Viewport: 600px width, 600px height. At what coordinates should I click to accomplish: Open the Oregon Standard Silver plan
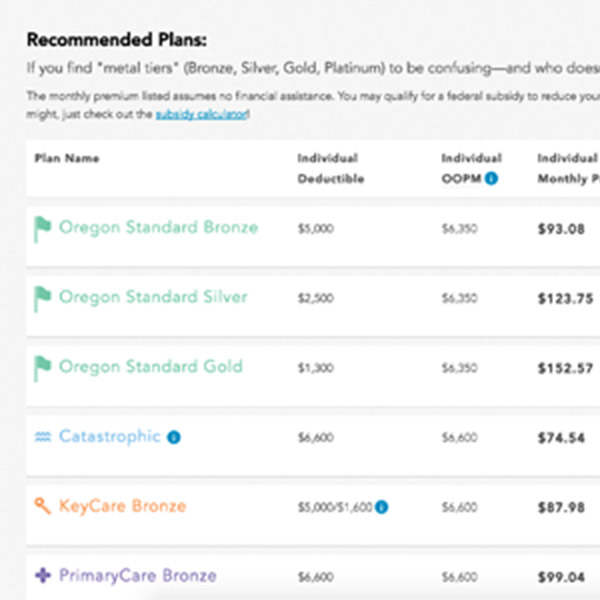153,297
